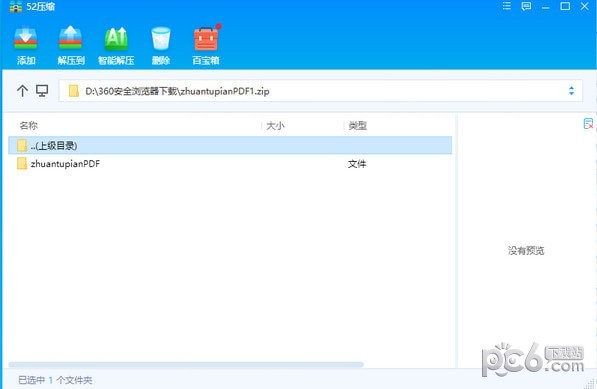Close the 52压缩 window
Image resolution: width=597 pixels, height=389 pixels.
point(585,6)
